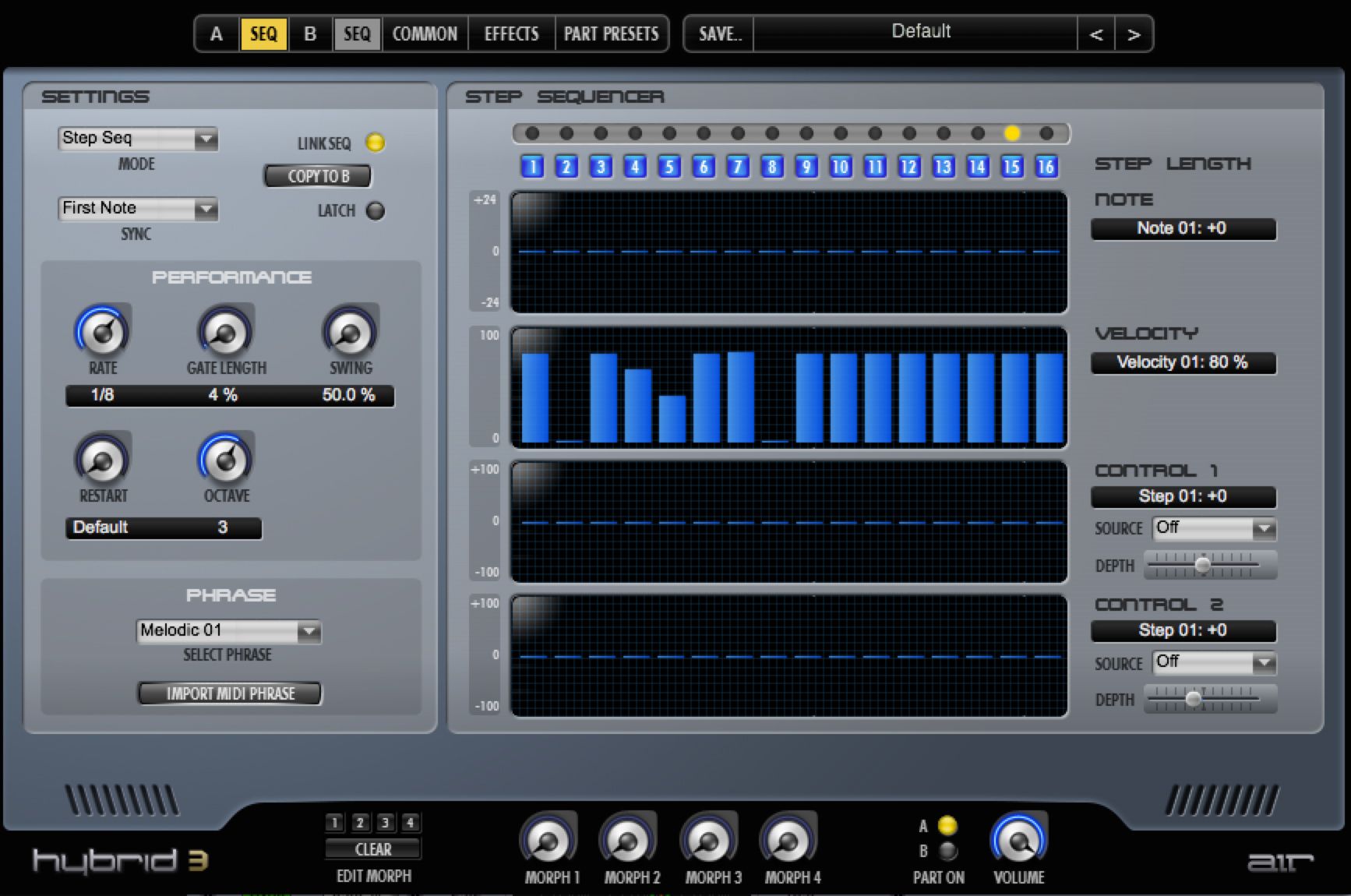Open the preset name field showing Default

915,34
